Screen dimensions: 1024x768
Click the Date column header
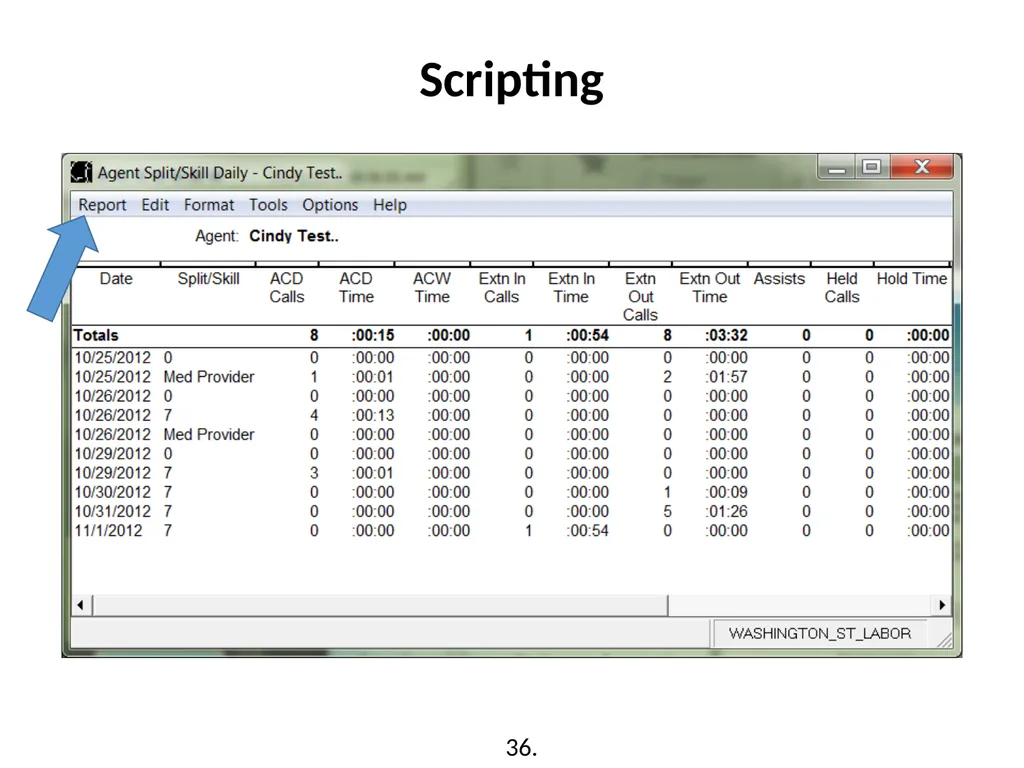point(116,279)
